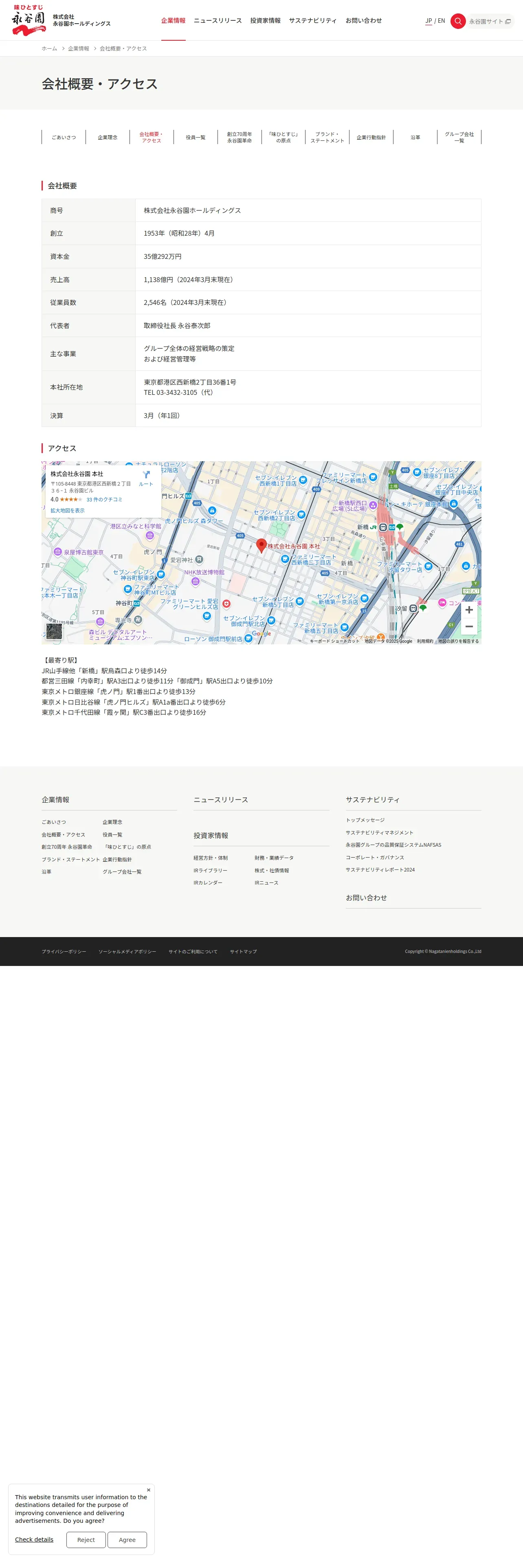
Task: Click the ファミリーマート 西新橋二丁目店 marker
Action: click(x=285, y=559)
